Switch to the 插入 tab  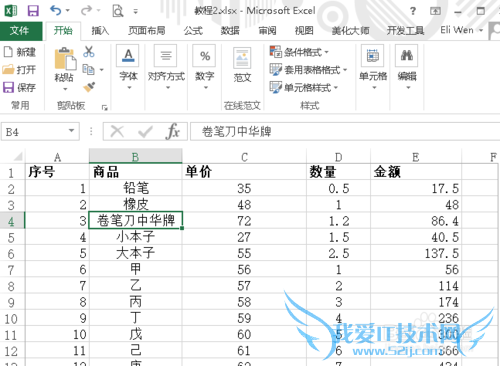[100, 31]
